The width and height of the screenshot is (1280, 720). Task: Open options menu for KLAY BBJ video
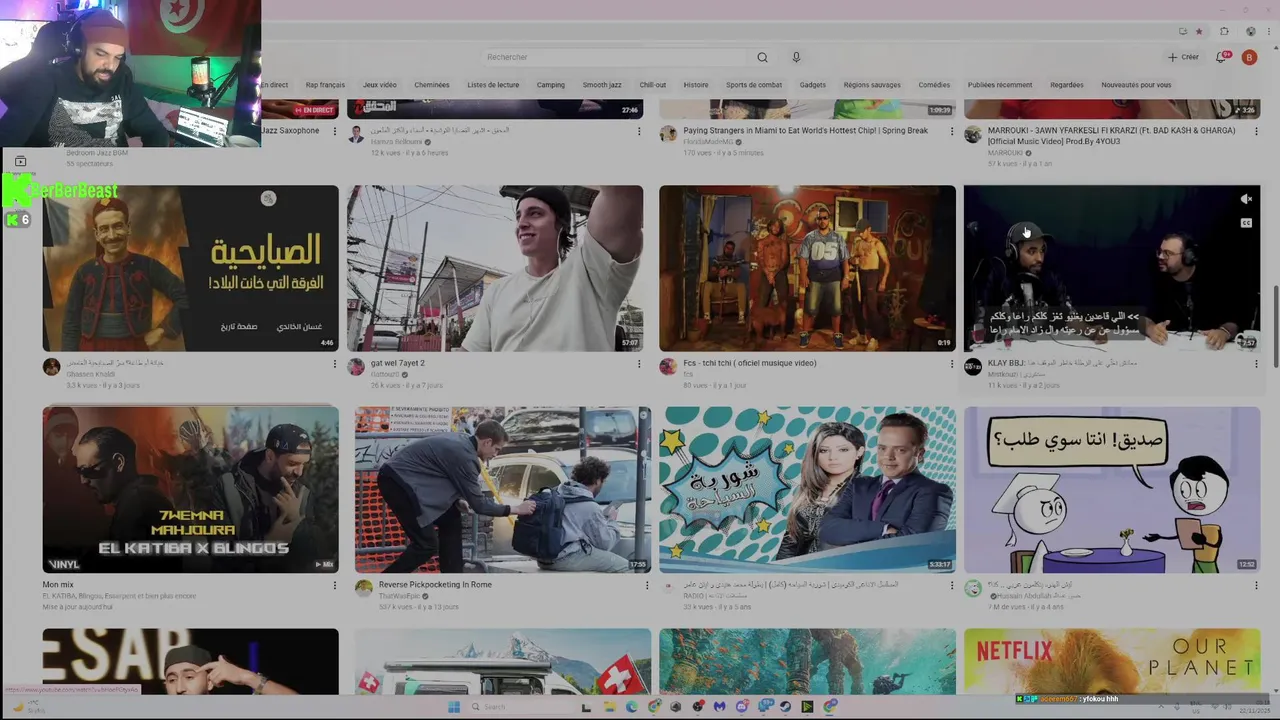[1256, 364]
